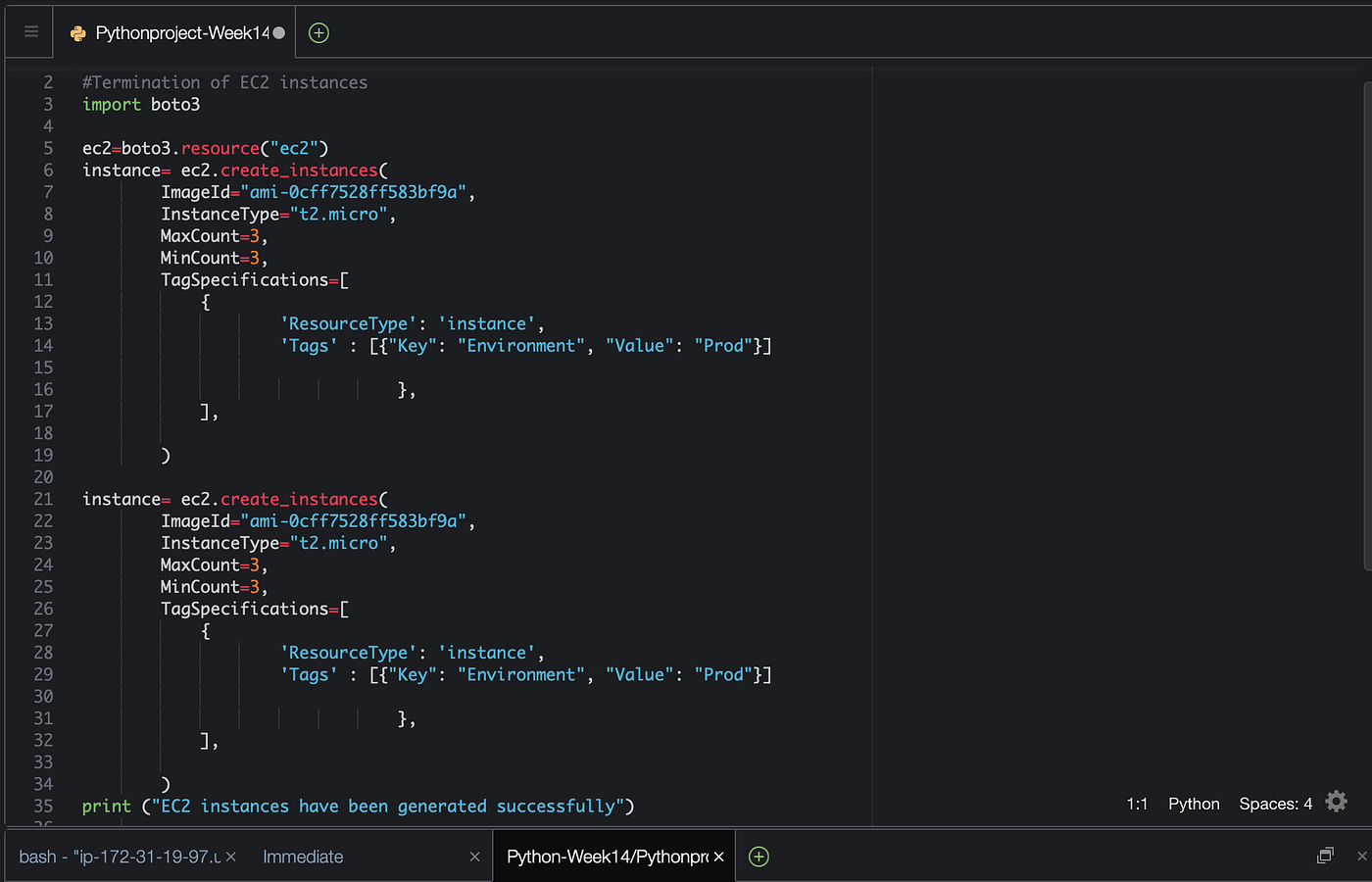Select the Python-Week14/Pythonpro console tab
Image resolution: width=1372 pixels, height=882 pixels.
coord(608,856)
